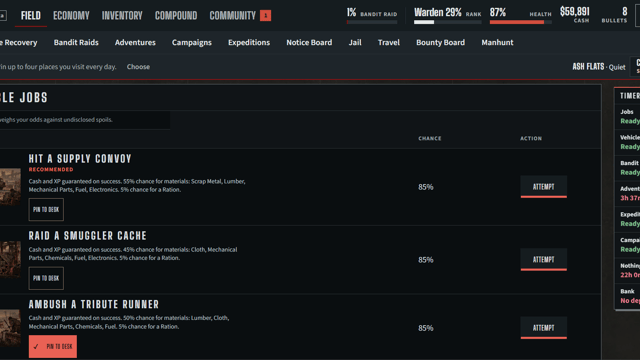This screenshot has width=640, height=360.
Task: Click the Ash Flats location label
Action: tap(588, 67)
